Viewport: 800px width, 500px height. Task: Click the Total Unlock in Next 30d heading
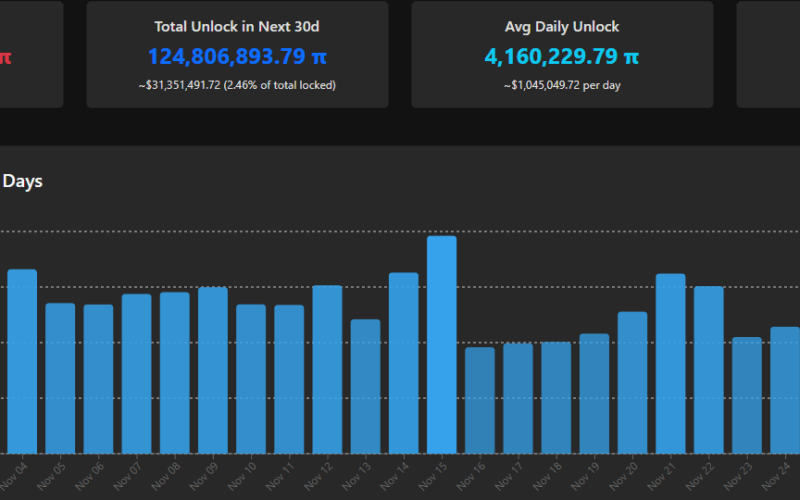click(237, 27)
